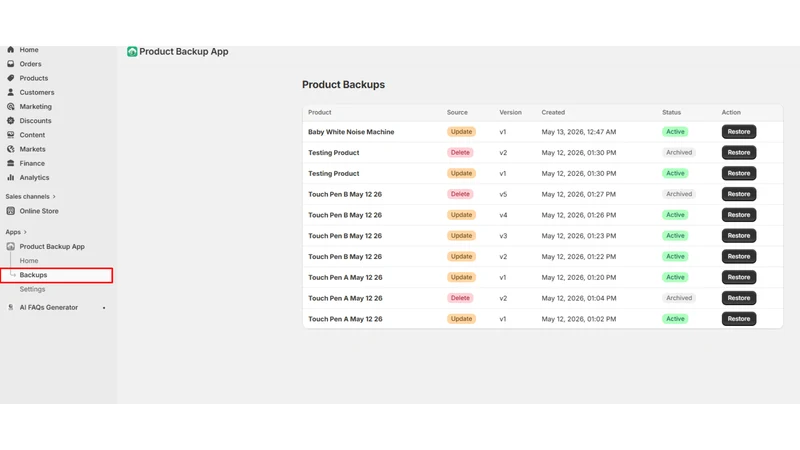The height and width of the screenshot is (450, 800).
Task: Restore Touch Pen B v4 backup
Action: [739, 215]
